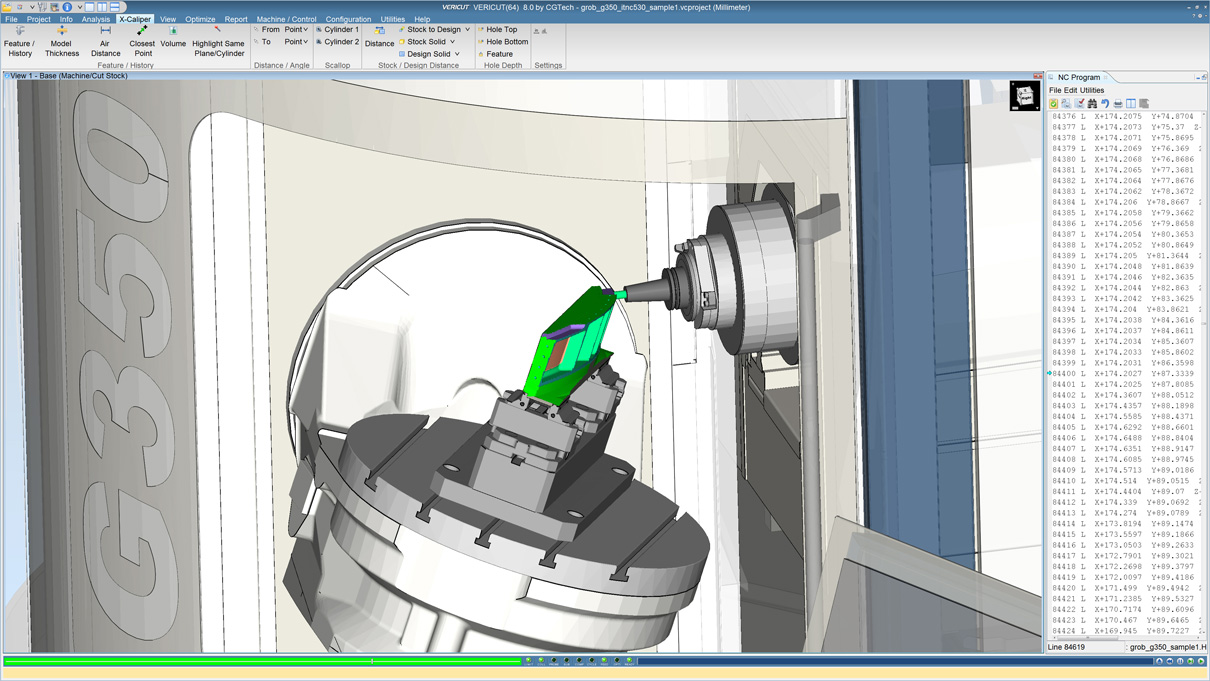Measure Volume with X-Caliper

(173, 37)
